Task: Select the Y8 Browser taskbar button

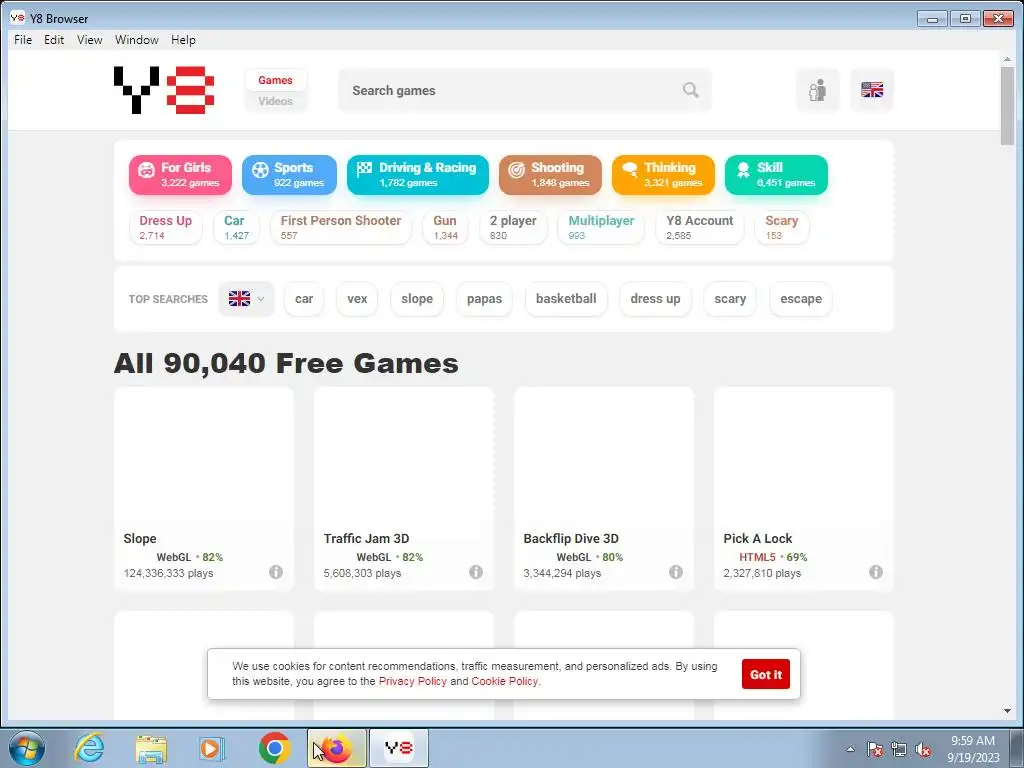Action: tap(399, 748)
